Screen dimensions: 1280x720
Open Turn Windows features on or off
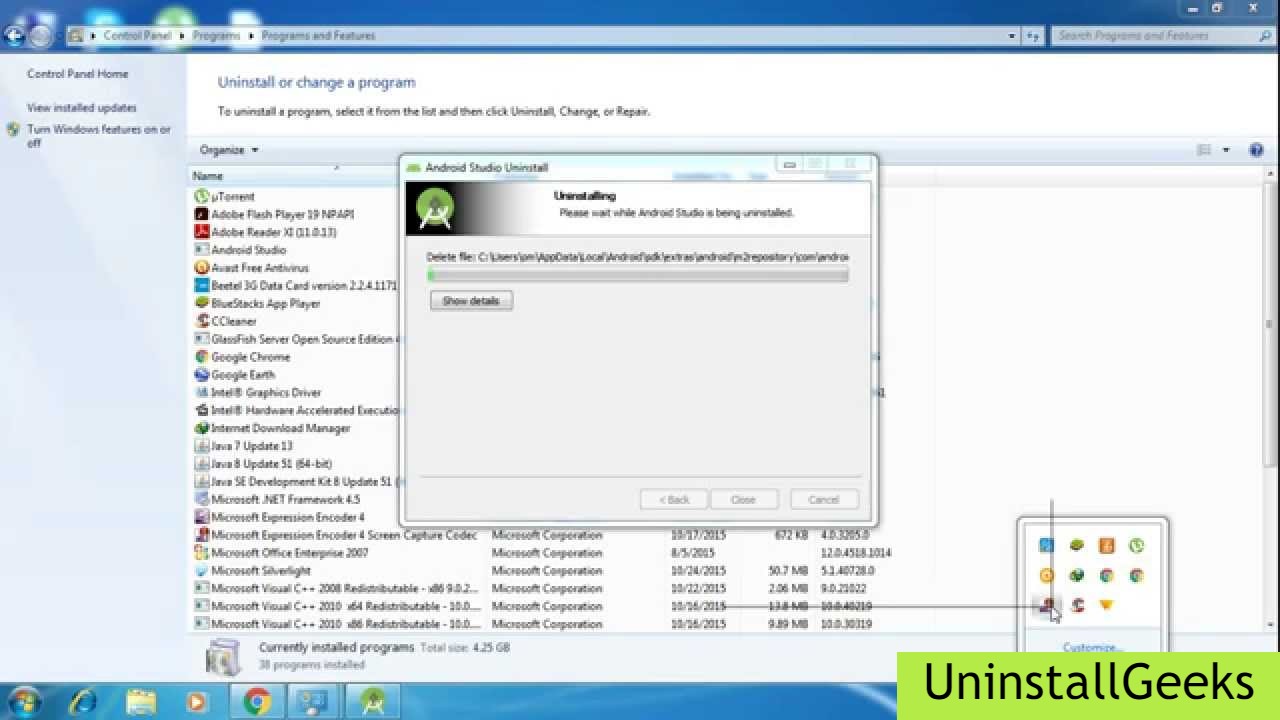pos(99,136)
